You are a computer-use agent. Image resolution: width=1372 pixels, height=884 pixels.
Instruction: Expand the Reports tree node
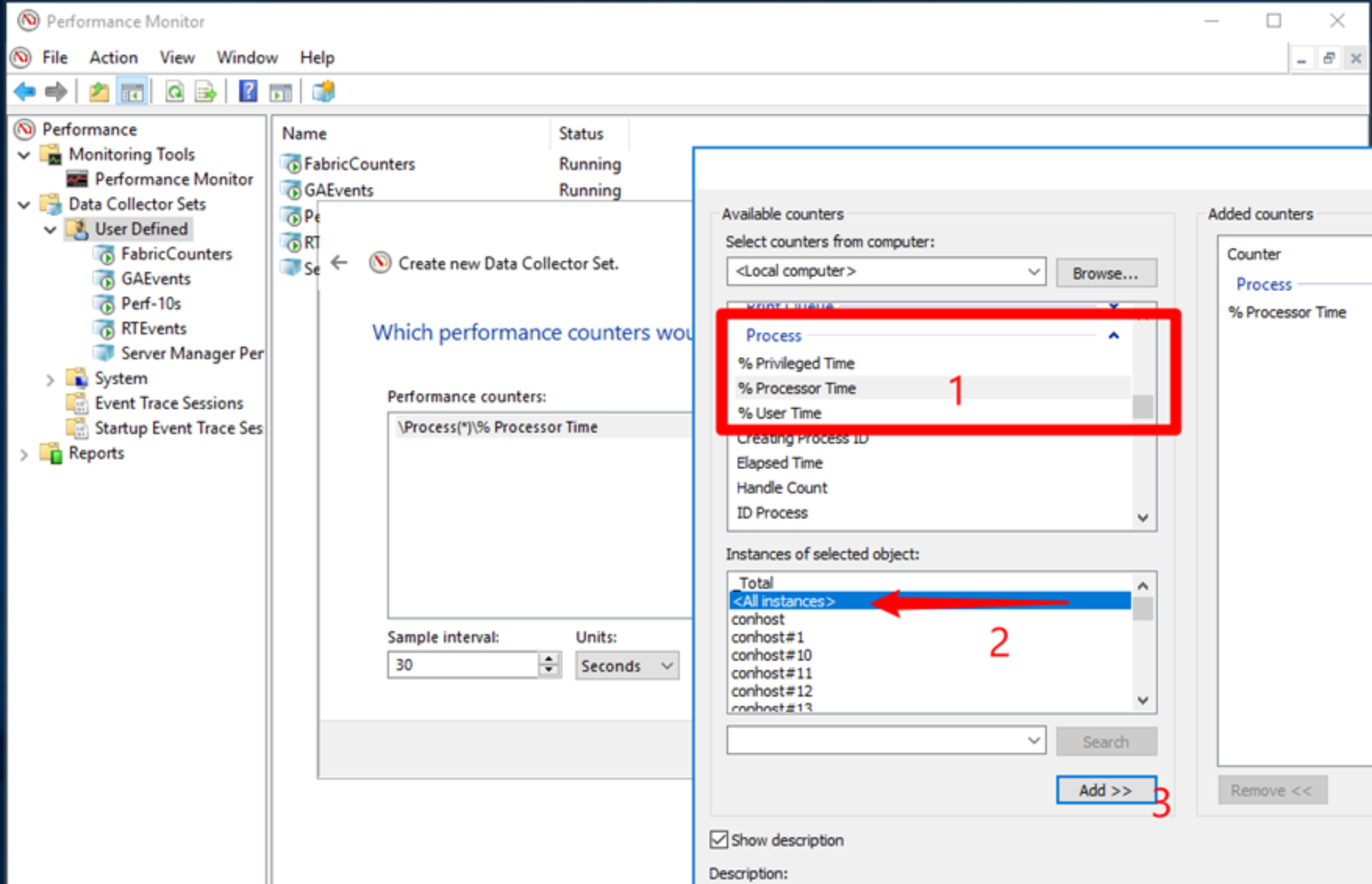23,454
